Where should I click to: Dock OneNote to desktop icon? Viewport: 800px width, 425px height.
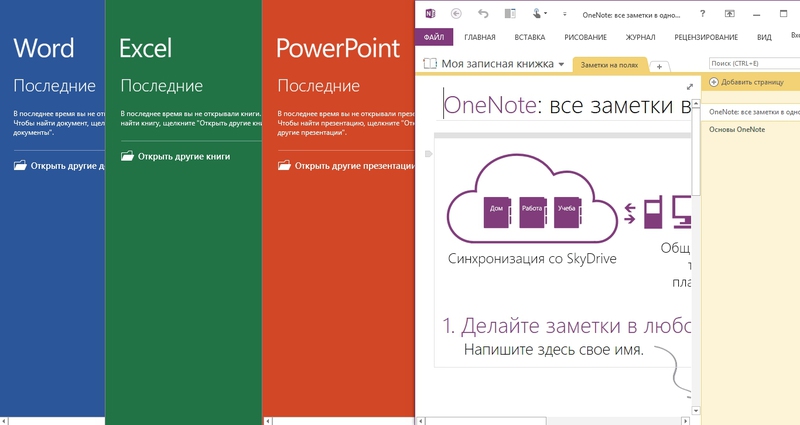510,14
